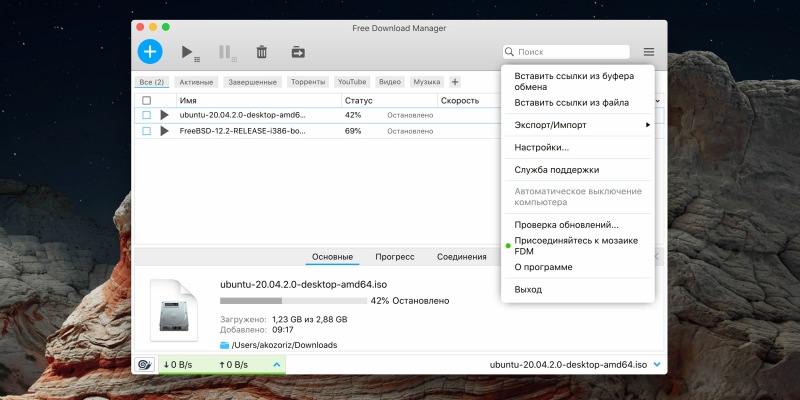Viewport: 800px width, 400px height.
Task: Choose Проверка обновлений... menu item
Action: (578, 225)
